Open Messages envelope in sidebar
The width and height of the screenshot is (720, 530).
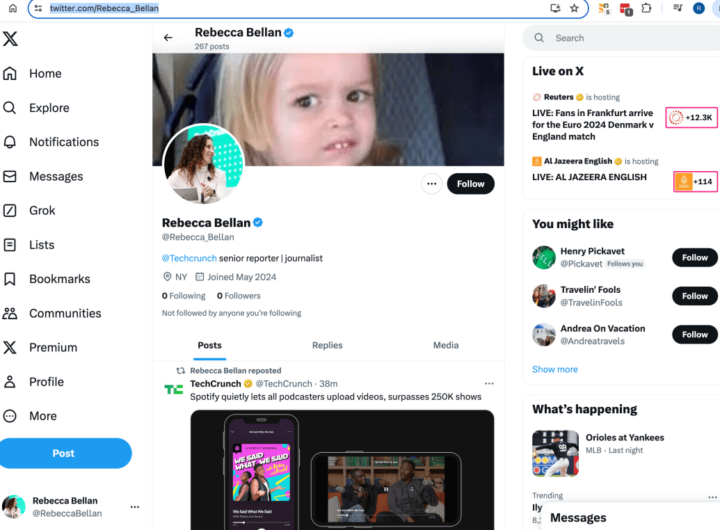click(10, 177)
